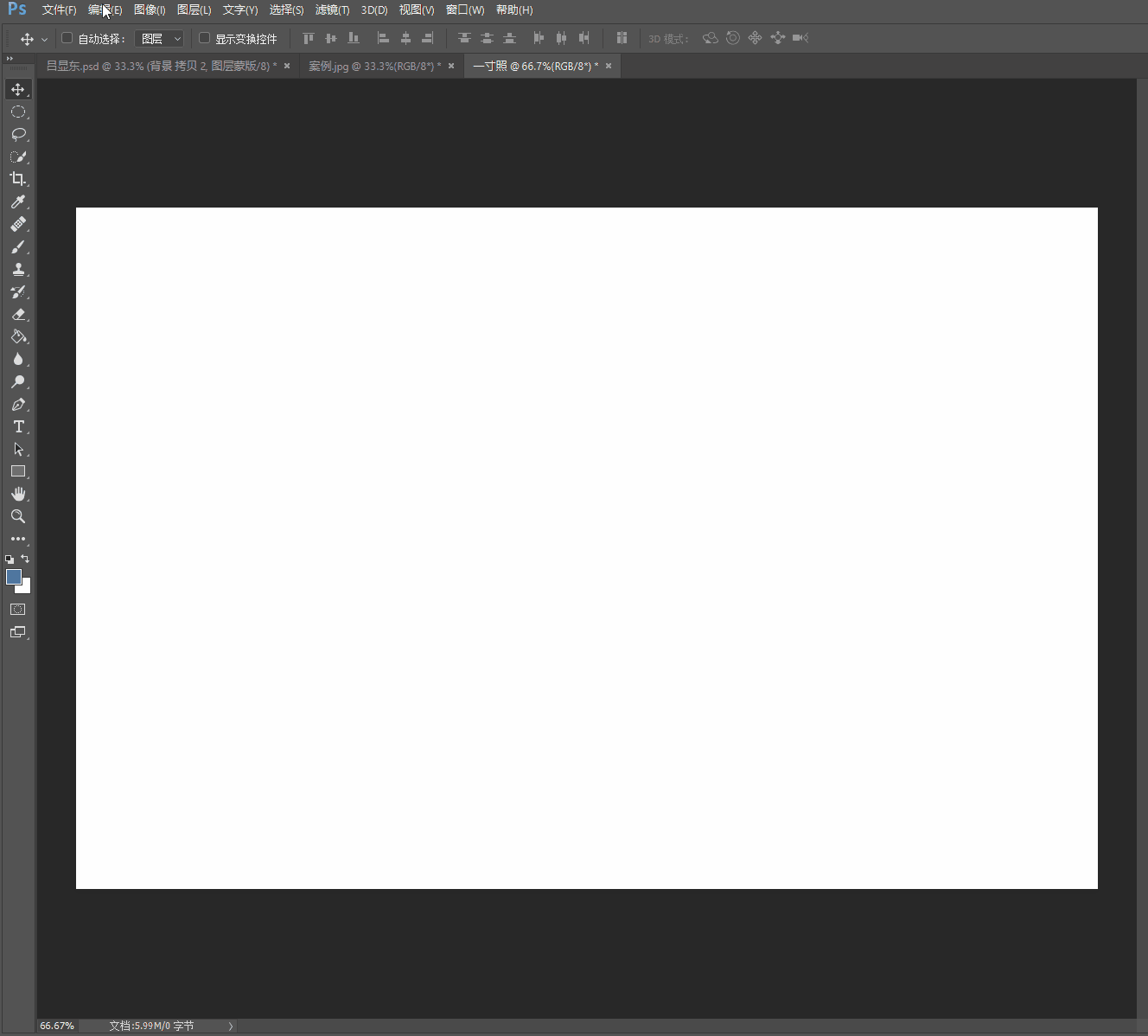The image size is (1148, 1036).
Task: Open the 滤镜(T) menu
Action: pyautogui.click(x=332, y=10)
